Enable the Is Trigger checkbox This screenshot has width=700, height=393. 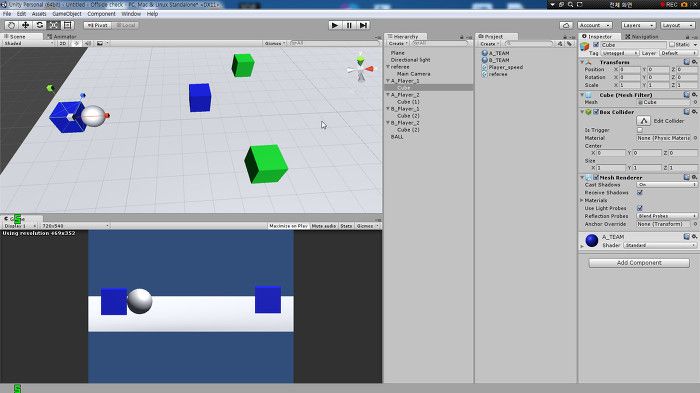640,130
